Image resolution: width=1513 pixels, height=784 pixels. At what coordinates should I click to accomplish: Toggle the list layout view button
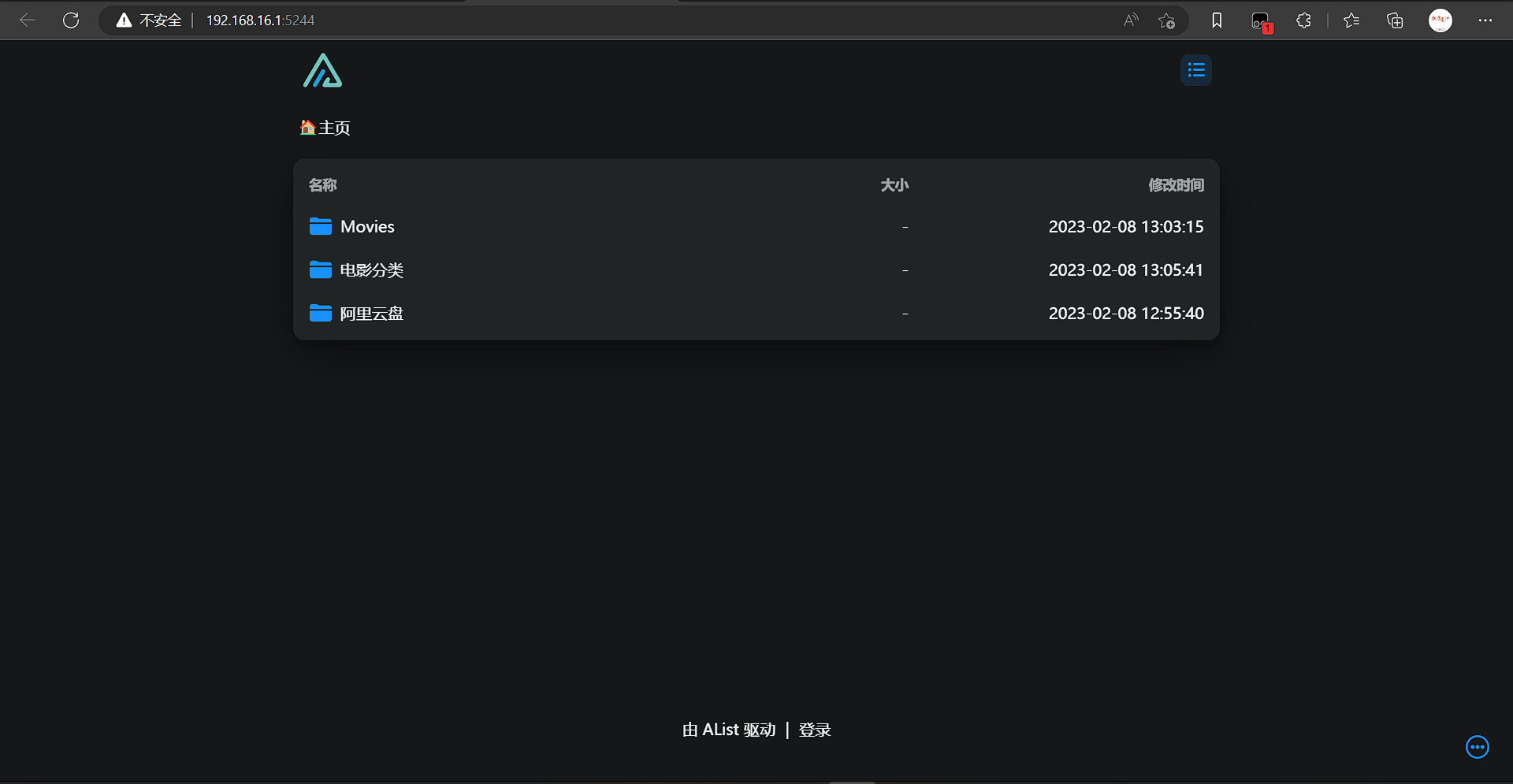coord(1195,71)
